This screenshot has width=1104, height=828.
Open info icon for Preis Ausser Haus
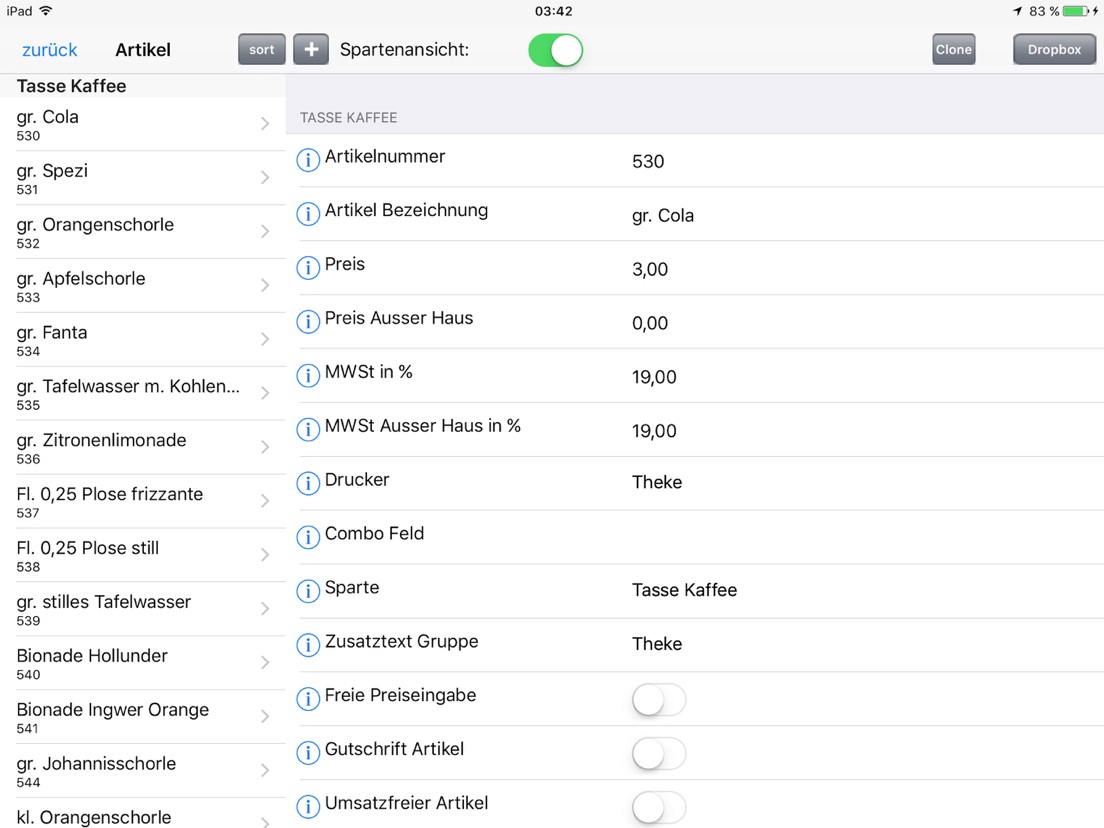(x=308, y=322)
